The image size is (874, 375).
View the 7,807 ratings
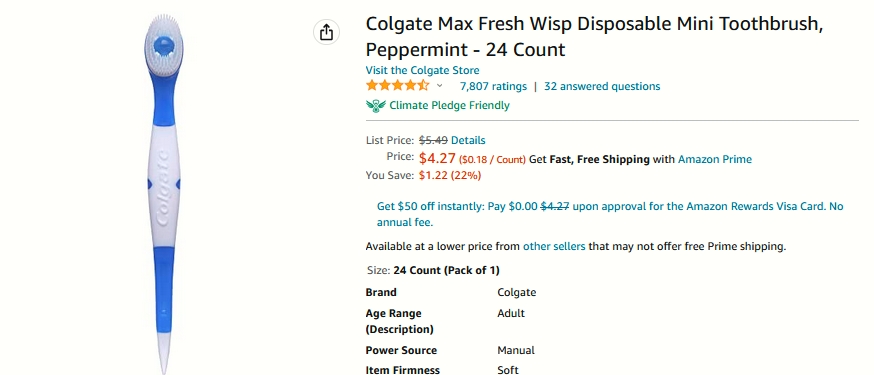tap(493, 86)
